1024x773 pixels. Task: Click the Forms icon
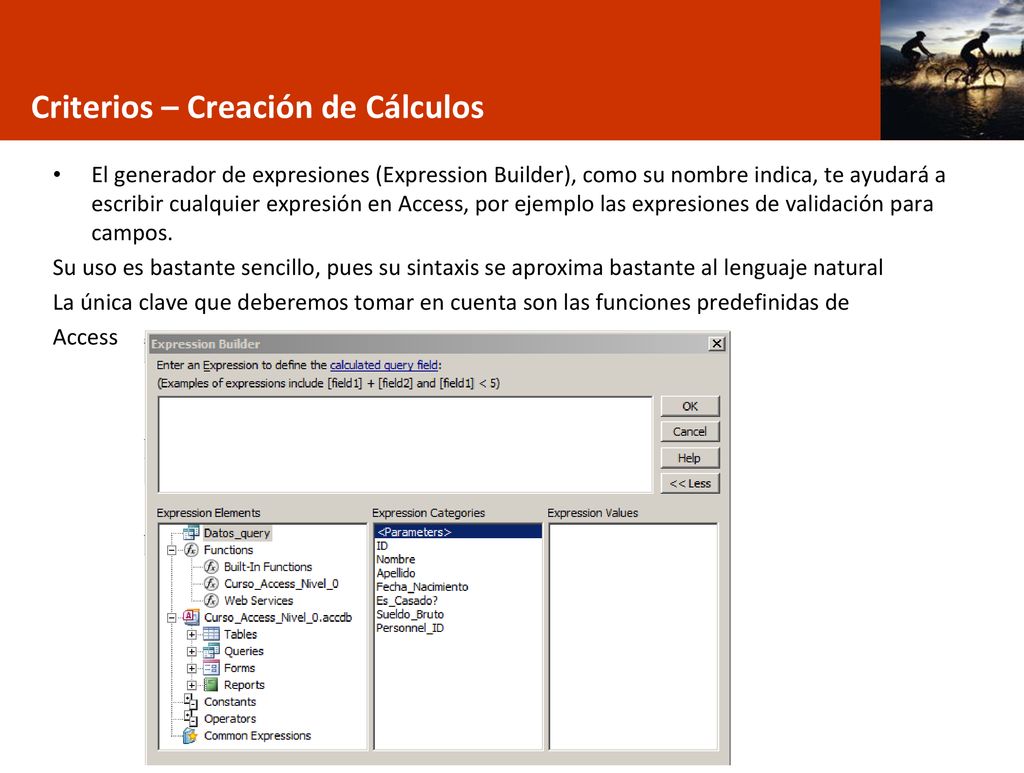211,668
